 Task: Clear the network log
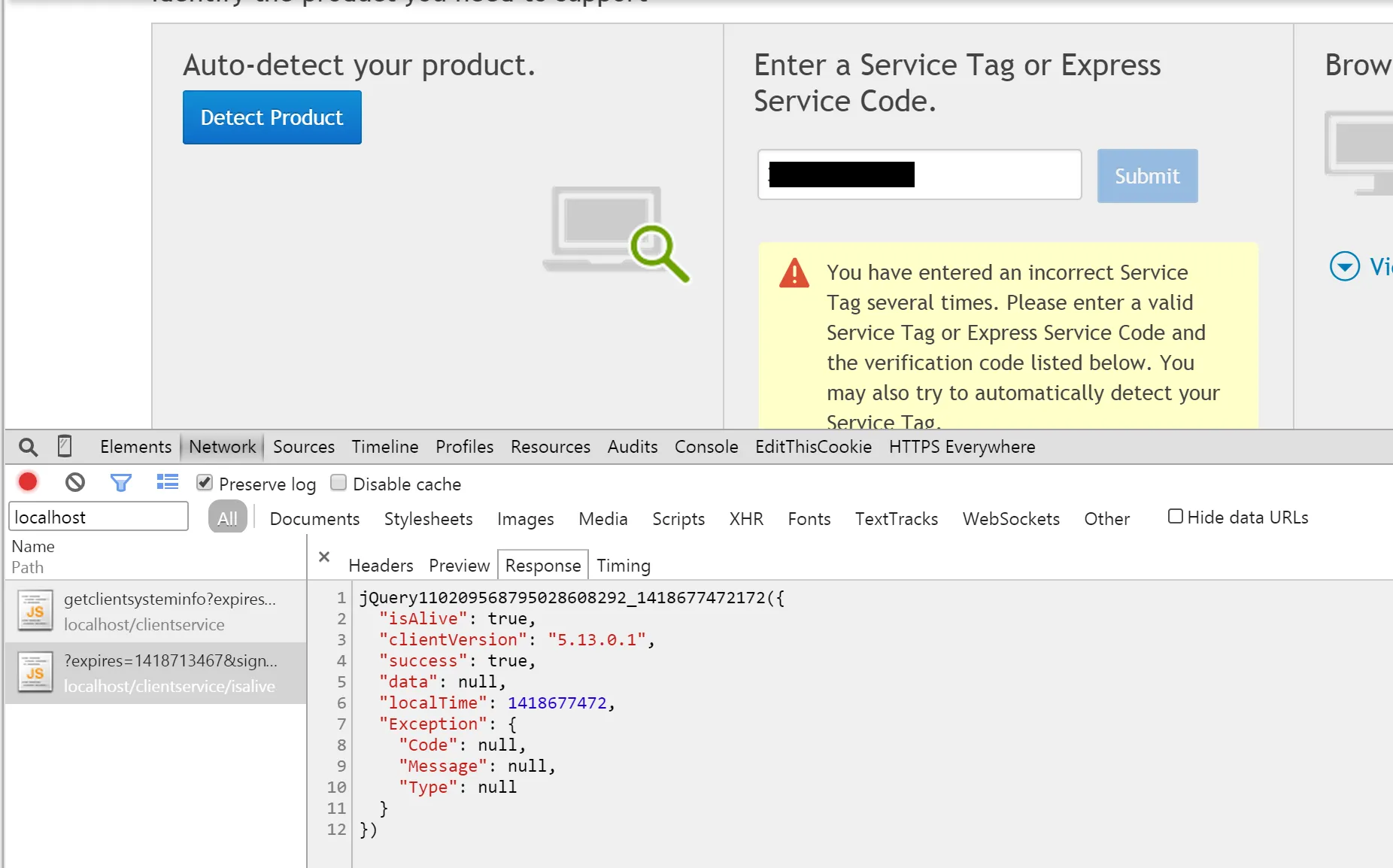pos(74,482)
